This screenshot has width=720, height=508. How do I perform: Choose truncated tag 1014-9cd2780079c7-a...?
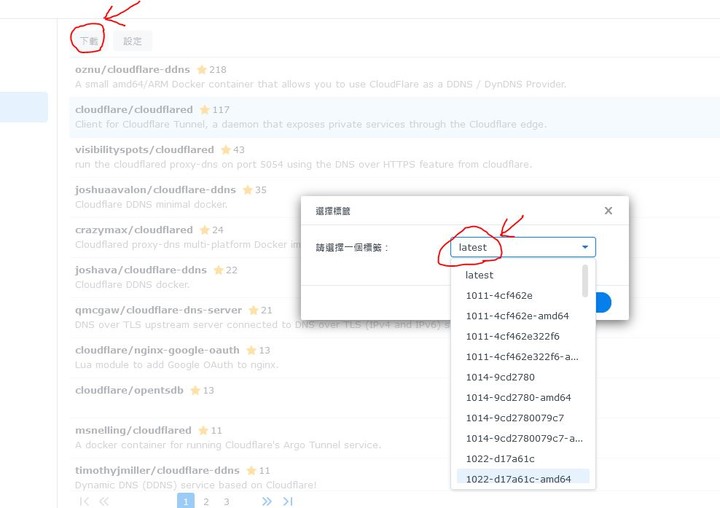pos(523,438)
